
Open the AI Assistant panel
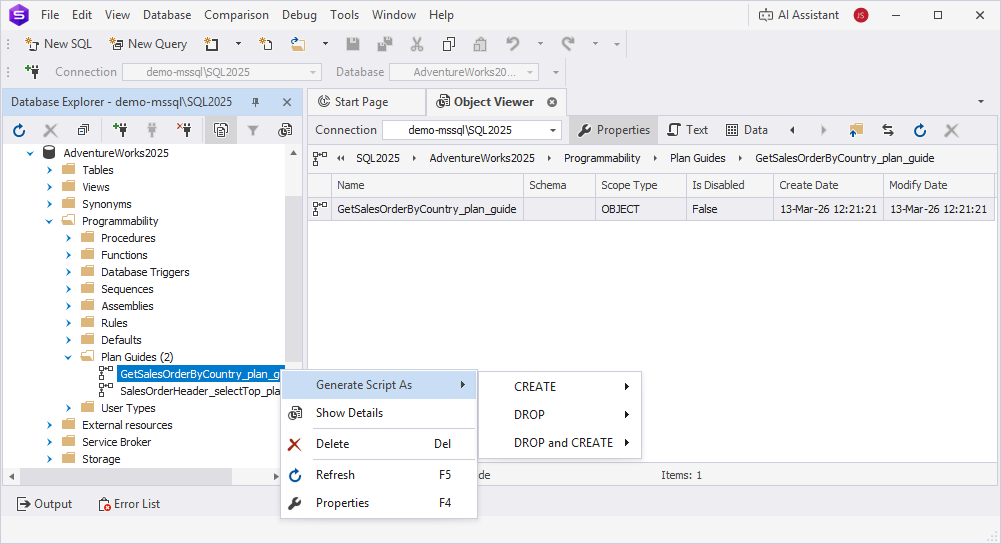click(x=799, y=15)
